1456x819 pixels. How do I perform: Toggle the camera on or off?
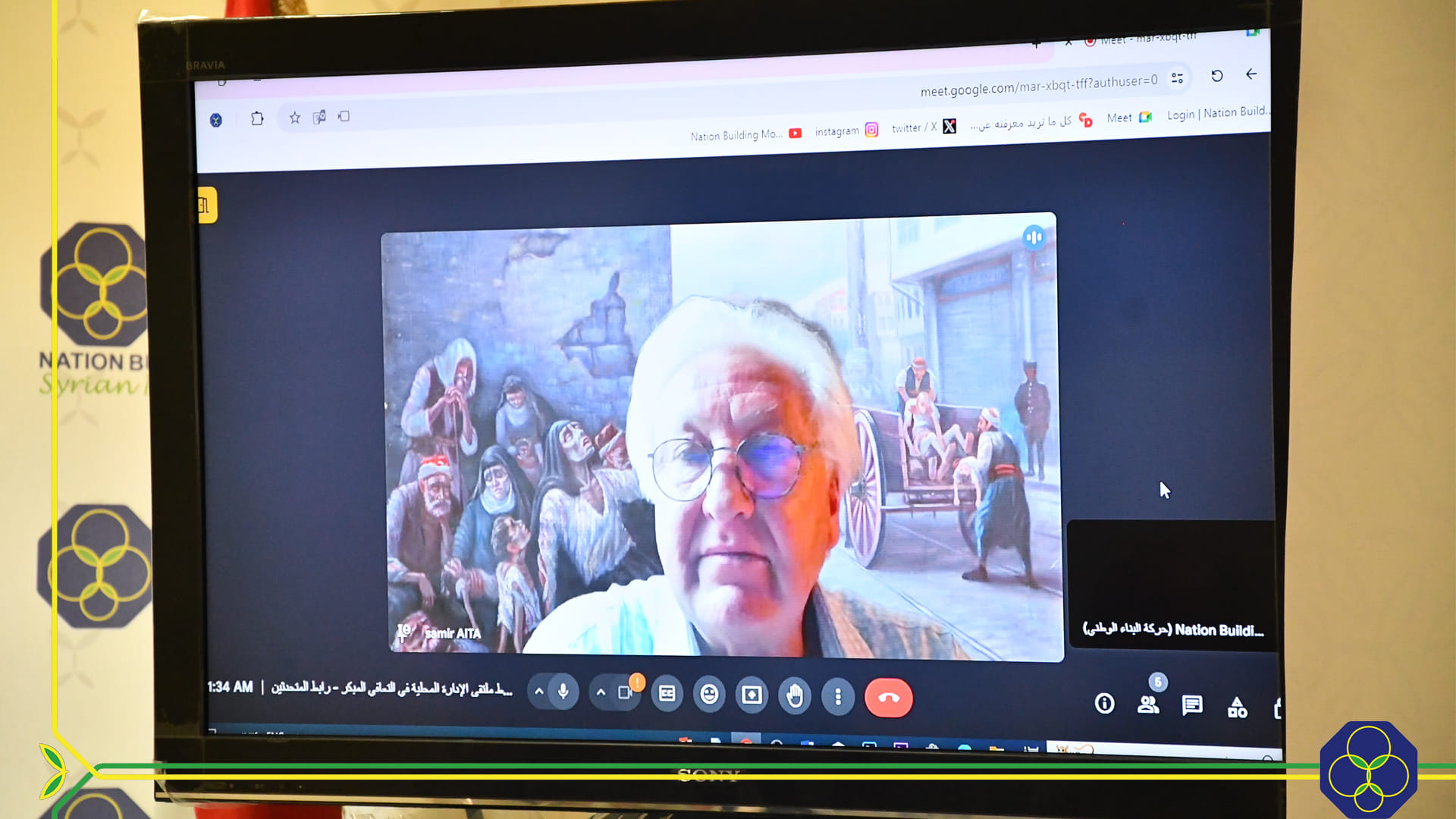(x=625, y=692)
